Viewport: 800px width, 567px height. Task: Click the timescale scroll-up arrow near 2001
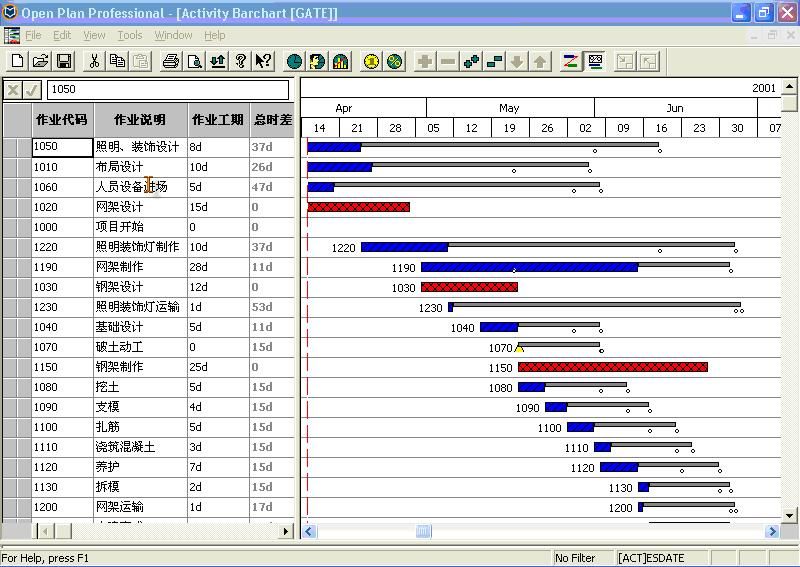[789, 88]
